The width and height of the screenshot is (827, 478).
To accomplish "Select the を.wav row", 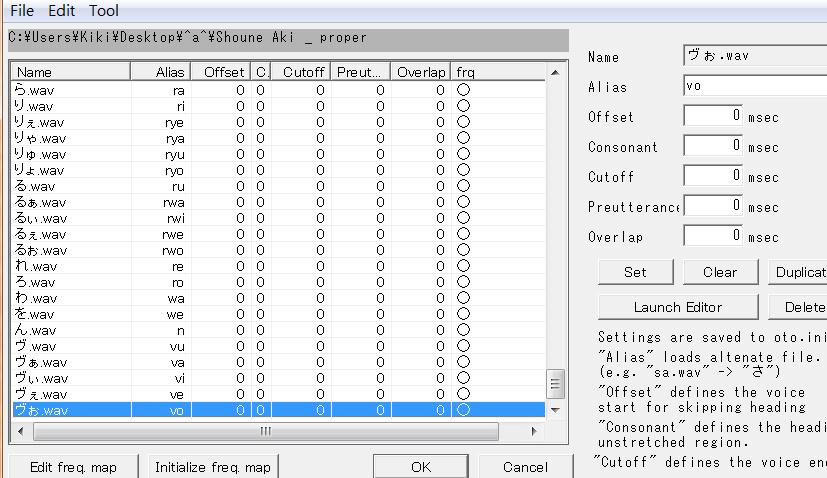I will 278,314.
